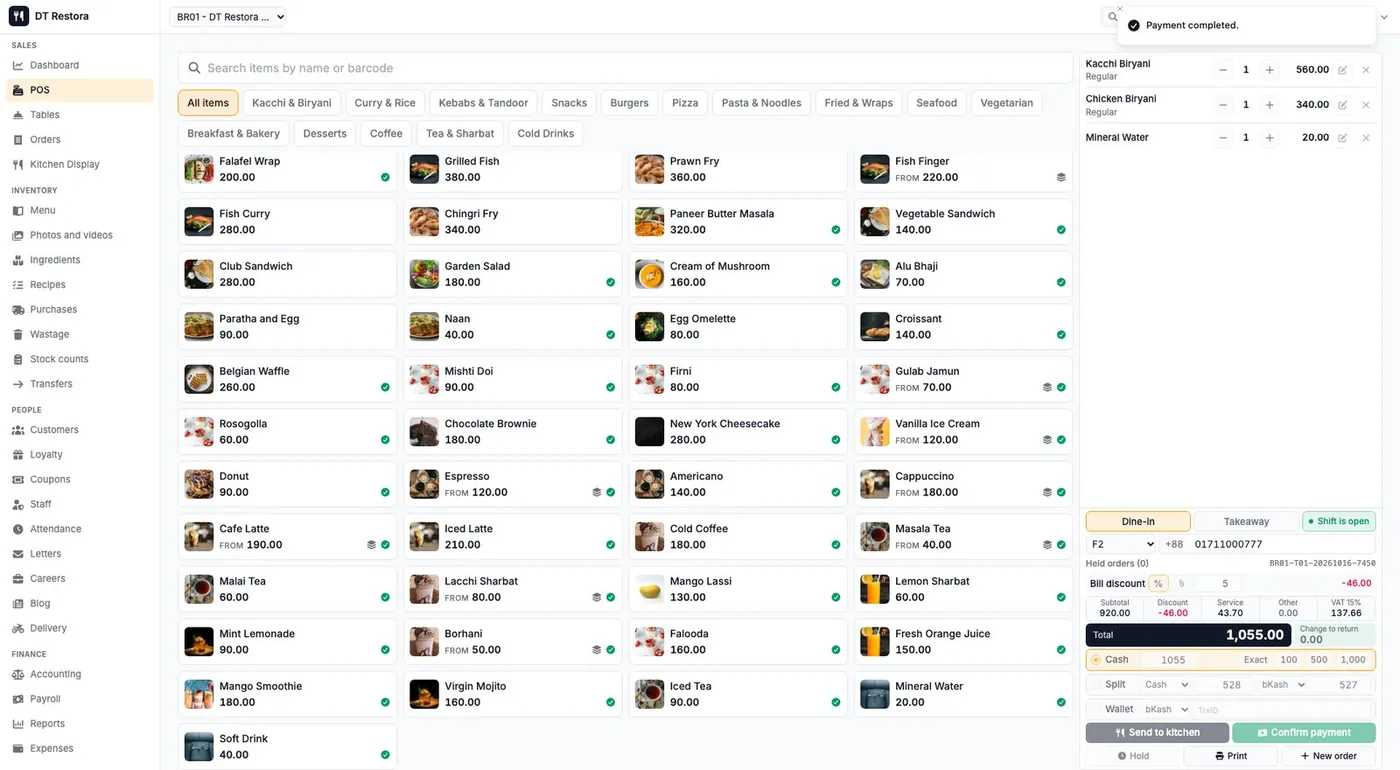Dismiss the Payment completed notification
This screenshot has width=1400, height=770.
(1120, 9)
